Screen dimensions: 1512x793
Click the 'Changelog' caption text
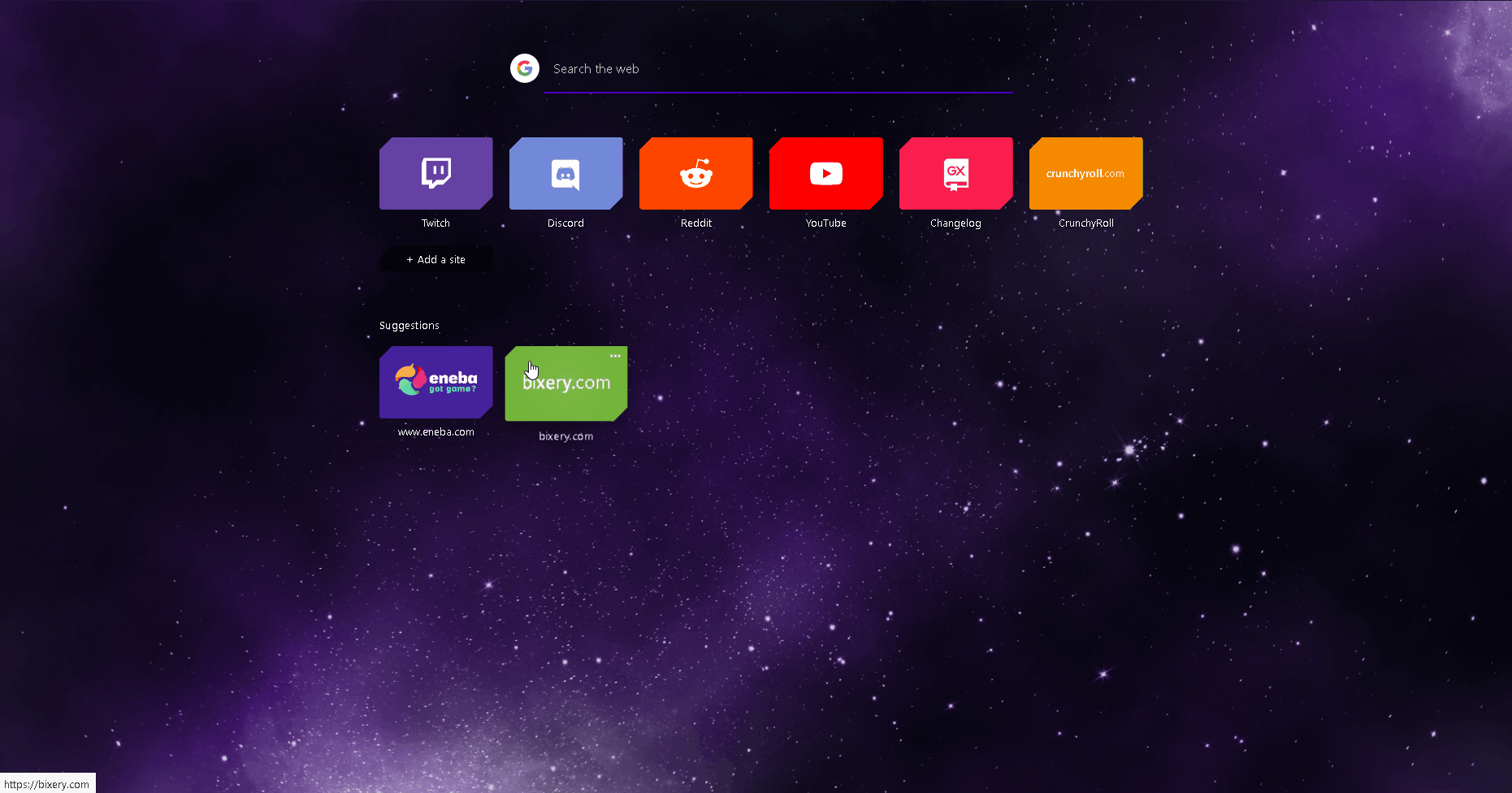955,223
